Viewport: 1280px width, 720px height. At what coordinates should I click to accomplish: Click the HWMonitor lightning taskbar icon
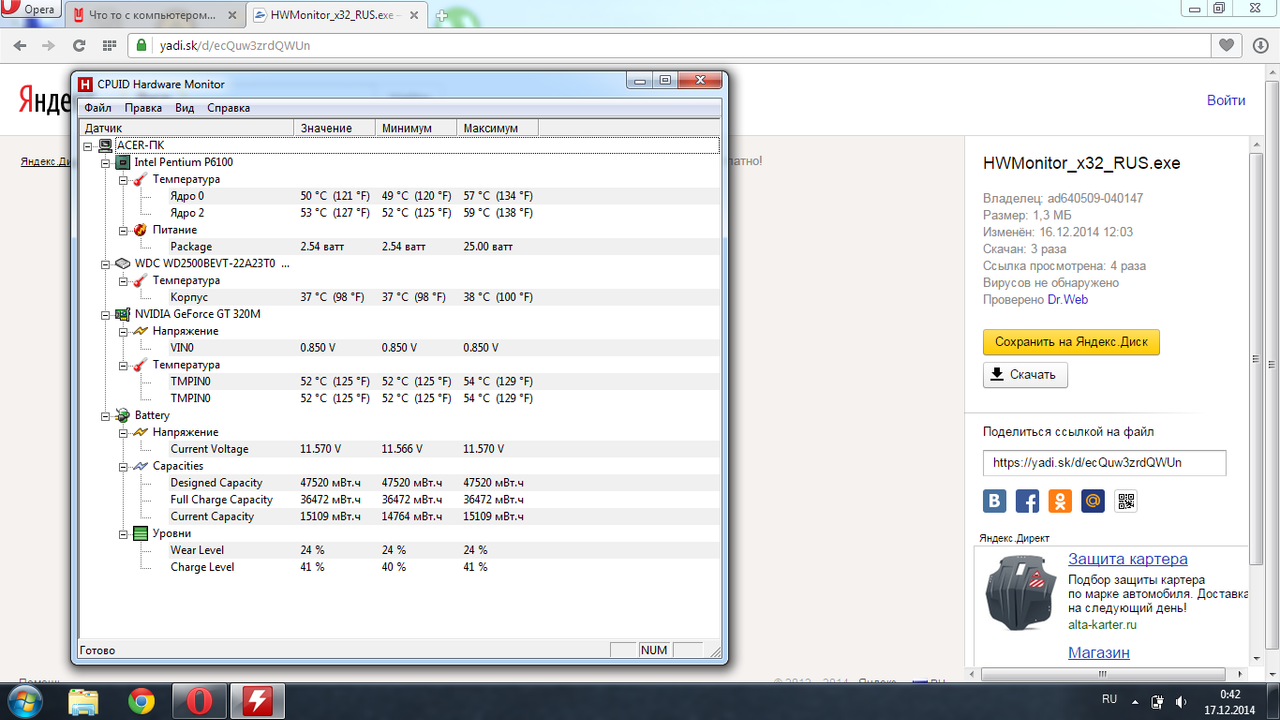pyautogui.click(x=258, y=702)
